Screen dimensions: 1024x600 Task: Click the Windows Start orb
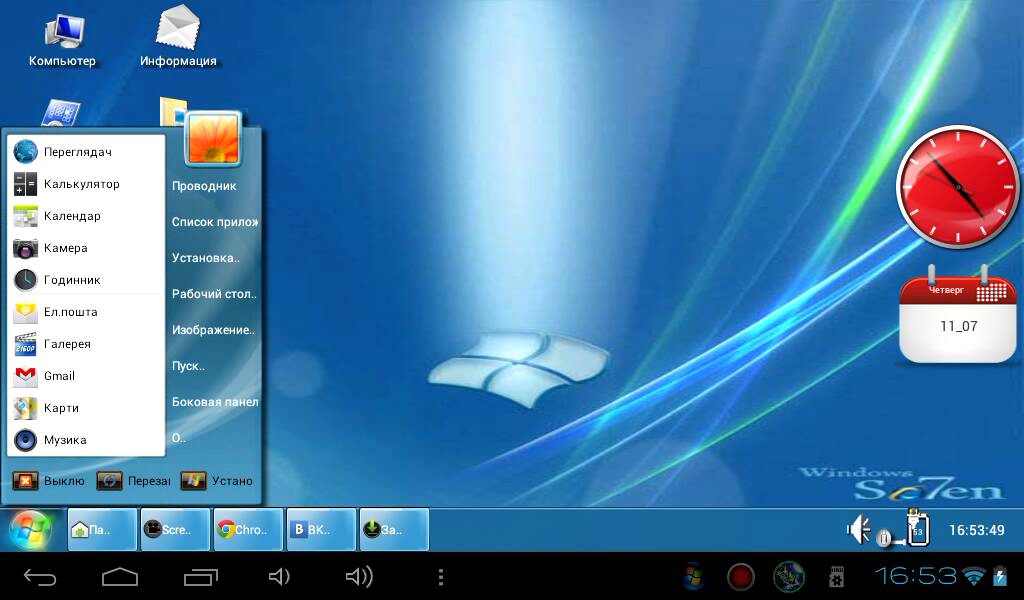pos(30,529)
